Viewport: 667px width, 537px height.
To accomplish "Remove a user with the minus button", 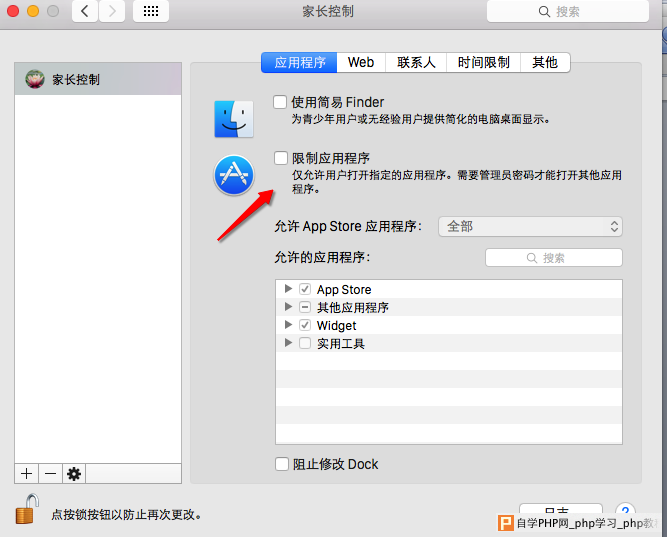I will (51, 474).
